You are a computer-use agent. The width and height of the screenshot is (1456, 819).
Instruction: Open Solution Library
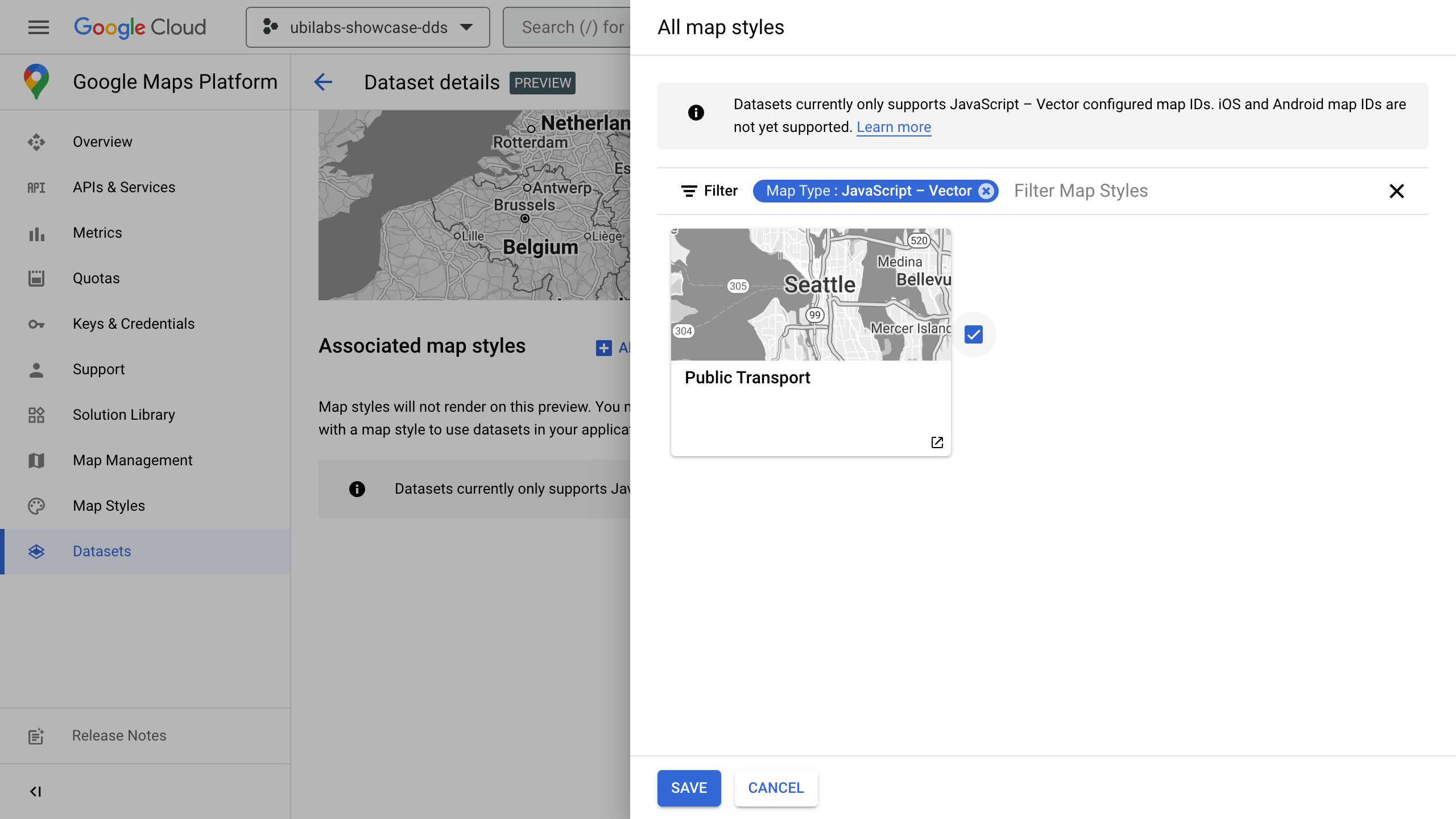pos(145,415)
